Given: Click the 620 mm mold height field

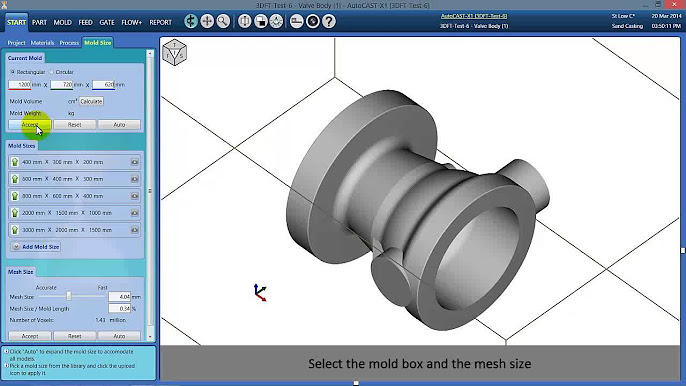Looking at the screenshot, I should click(x=104, y=84).
